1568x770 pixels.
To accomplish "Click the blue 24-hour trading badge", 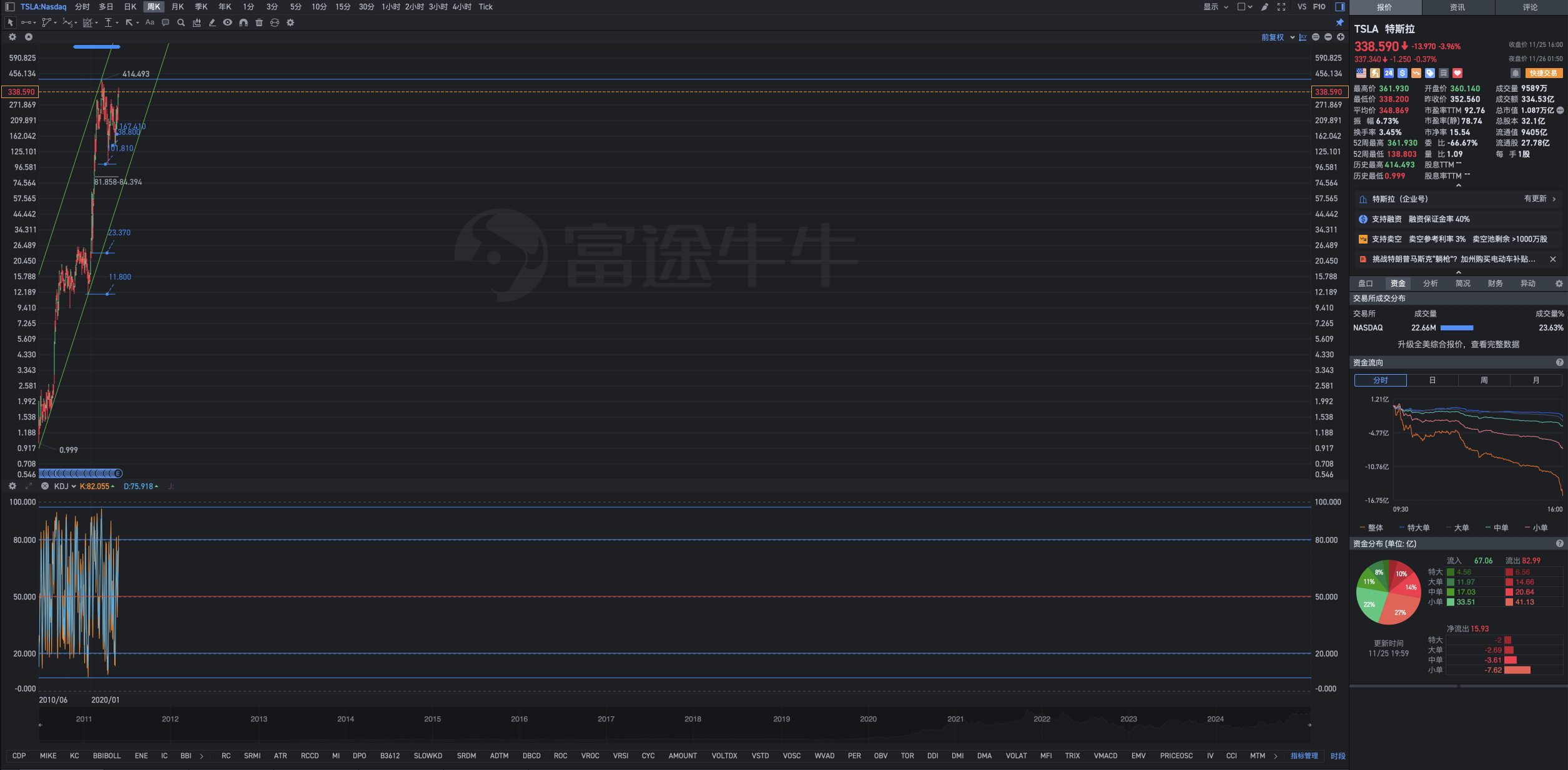I will [1389, 73].
